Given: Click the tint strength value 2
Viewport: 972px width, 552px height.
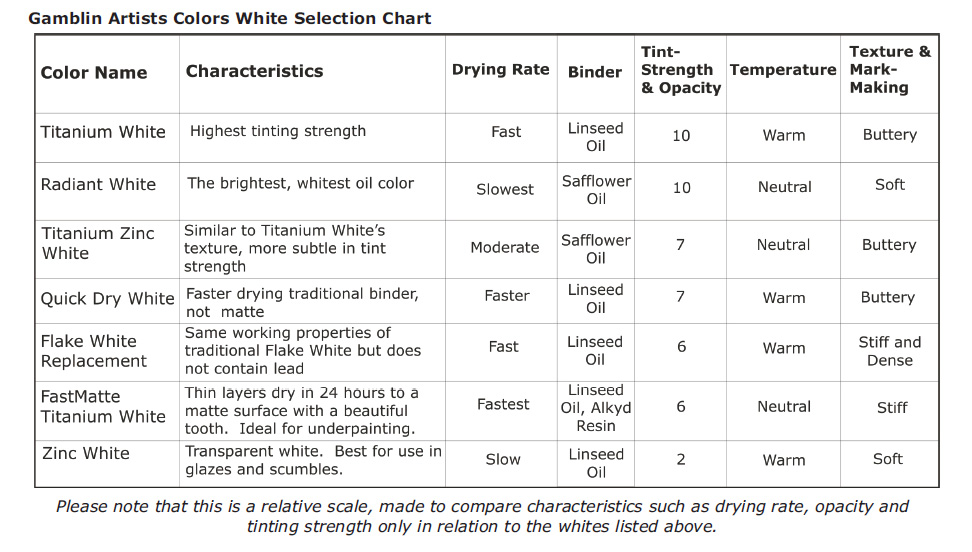Looking at the screenshot, I should [681, 459].
